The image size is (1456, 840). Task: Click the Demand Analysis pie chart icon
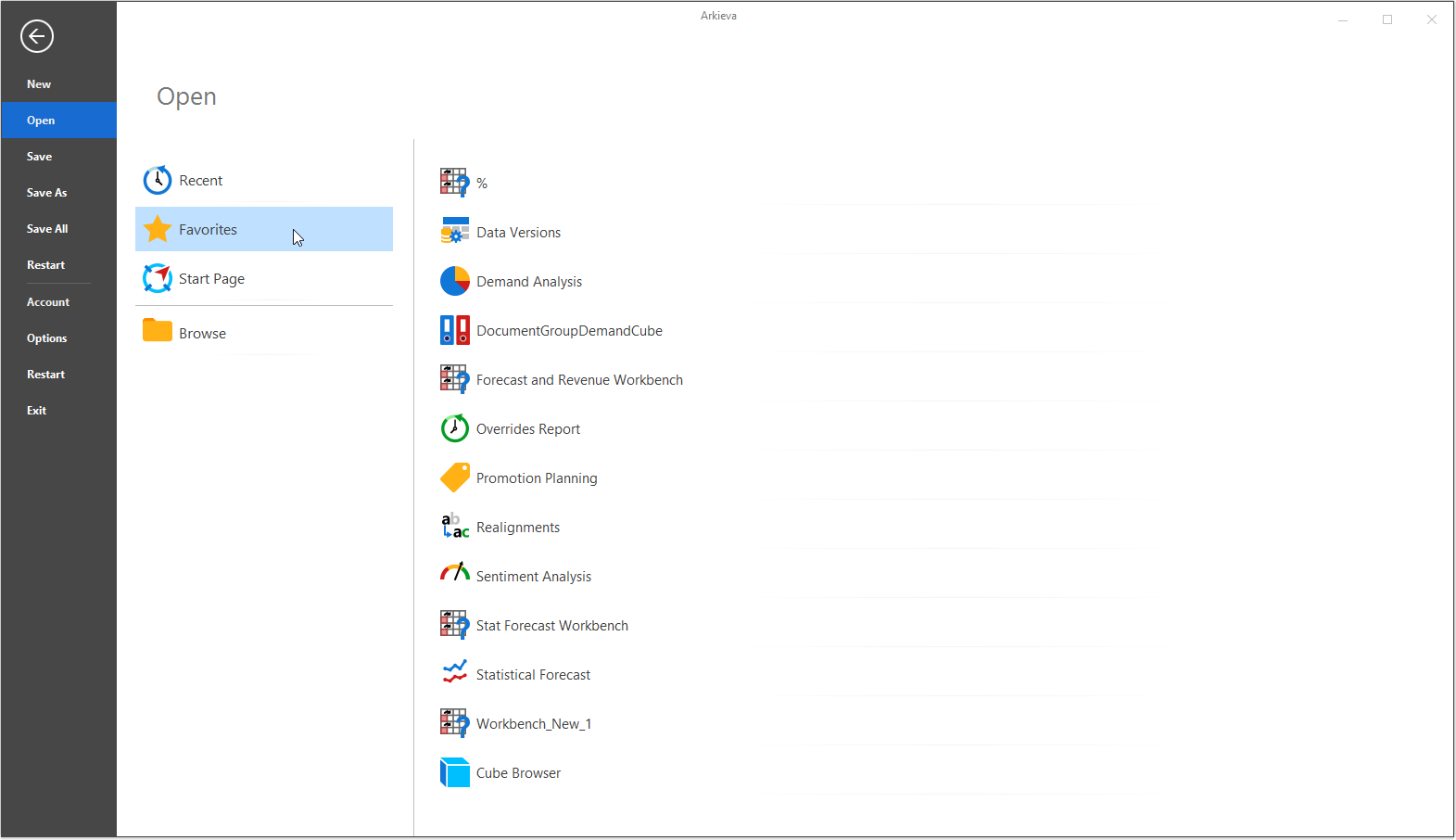pyautogui.click(x=455, y=281)
